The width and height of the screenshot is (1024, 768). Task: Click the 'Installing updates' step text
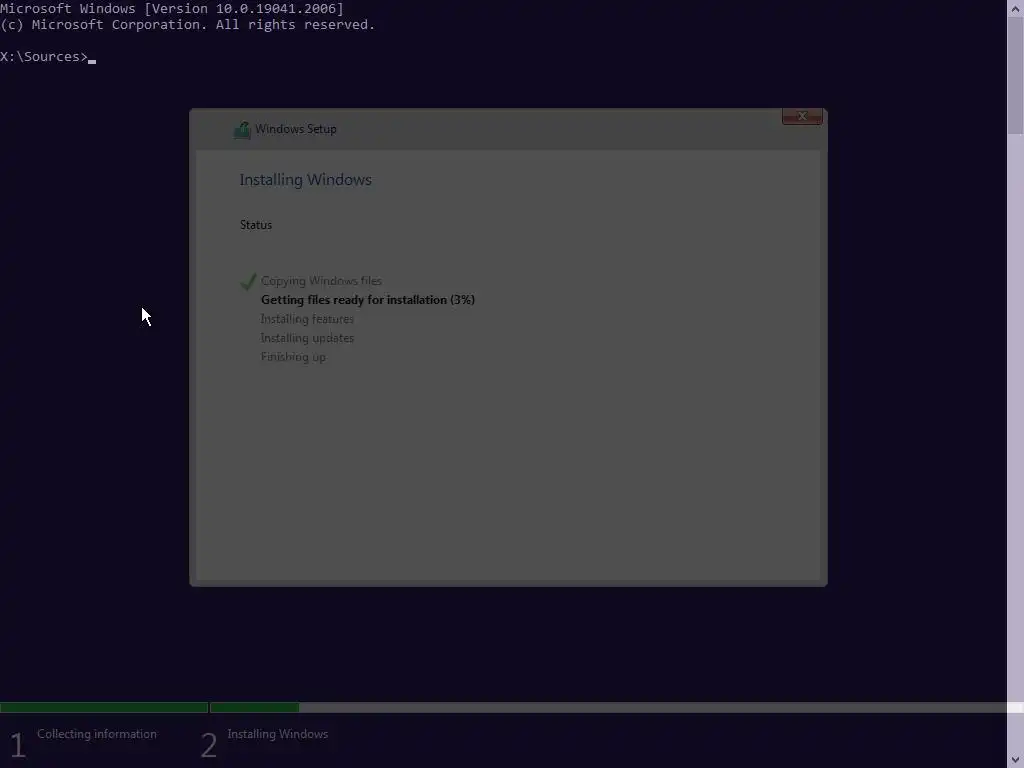pyautogui.click(x=307, y=338)
